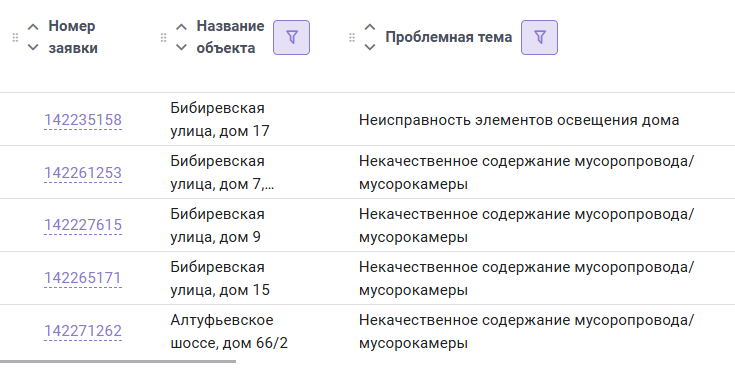Sort Название объекта ascending arrow
Screen dimensions: 735x376
coord(181,27)
